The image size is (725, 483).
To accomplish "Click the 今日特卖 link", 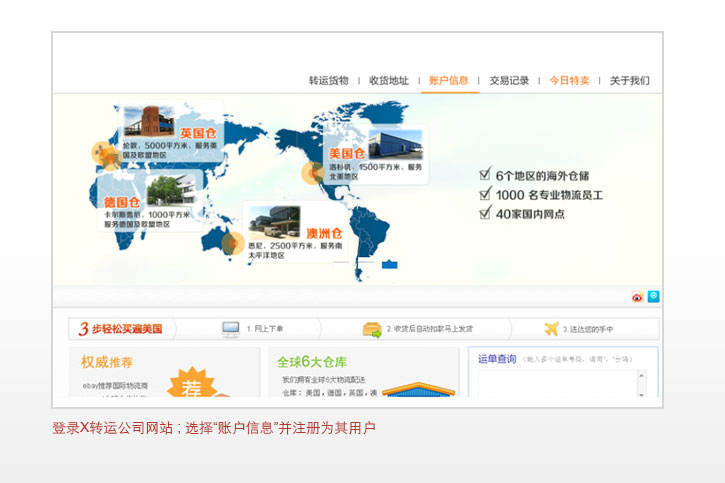I will click(569, 81).
